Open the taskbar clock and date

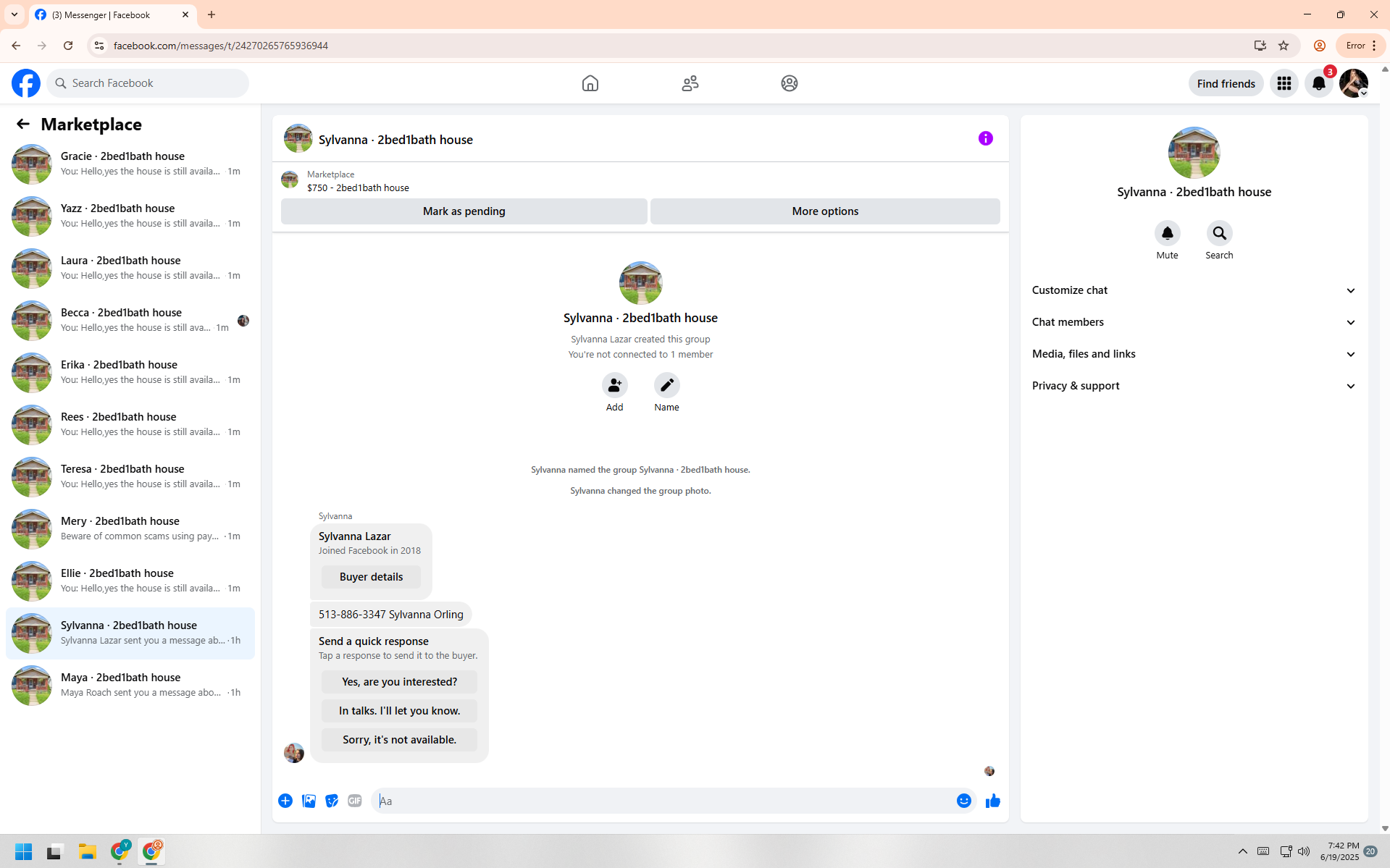tap(1339, 851)
